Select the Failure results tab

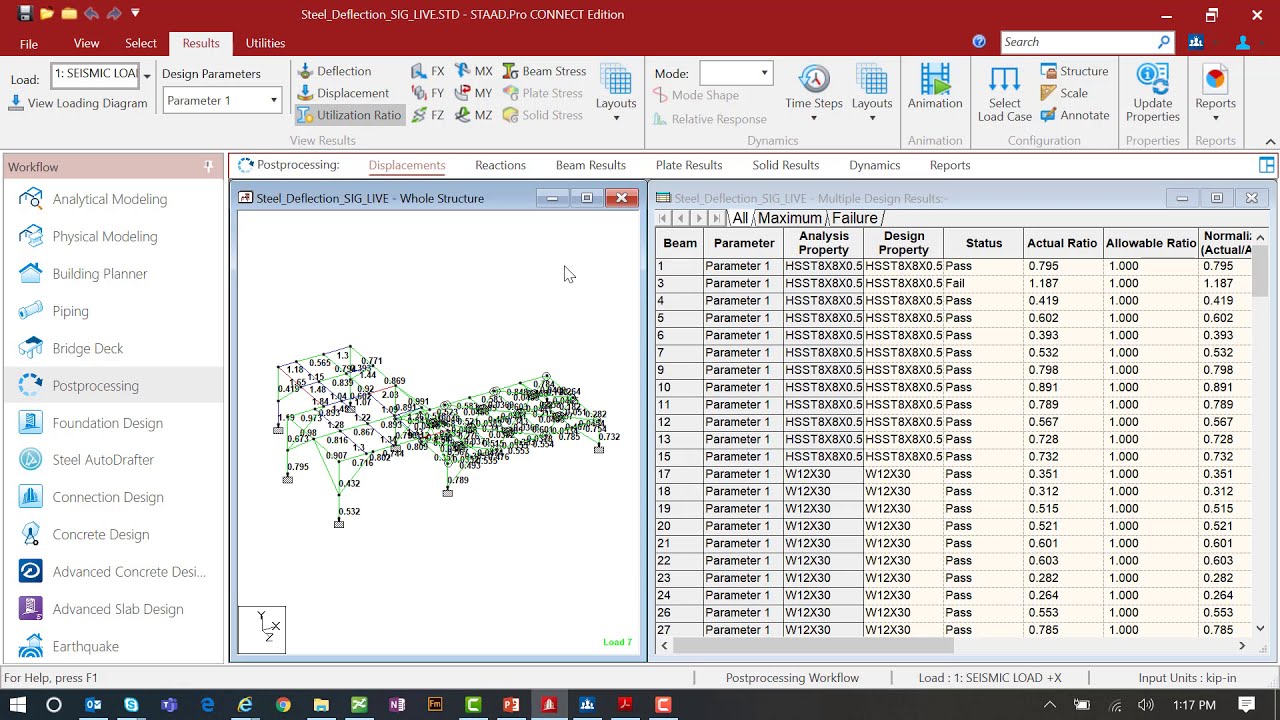[855, 218]
